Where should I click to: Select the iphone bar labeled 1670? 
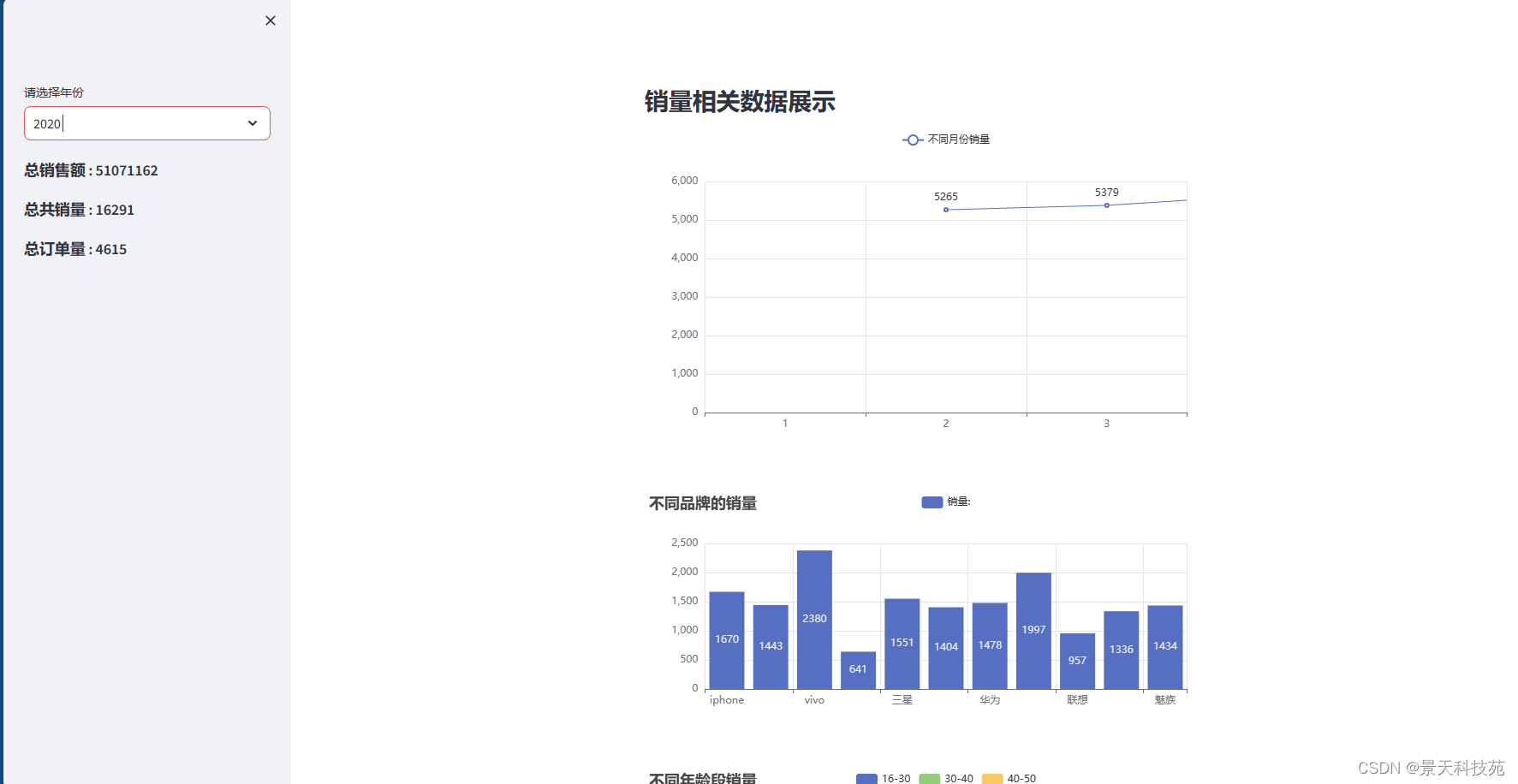pyautogui.click(x=727, y=640)
